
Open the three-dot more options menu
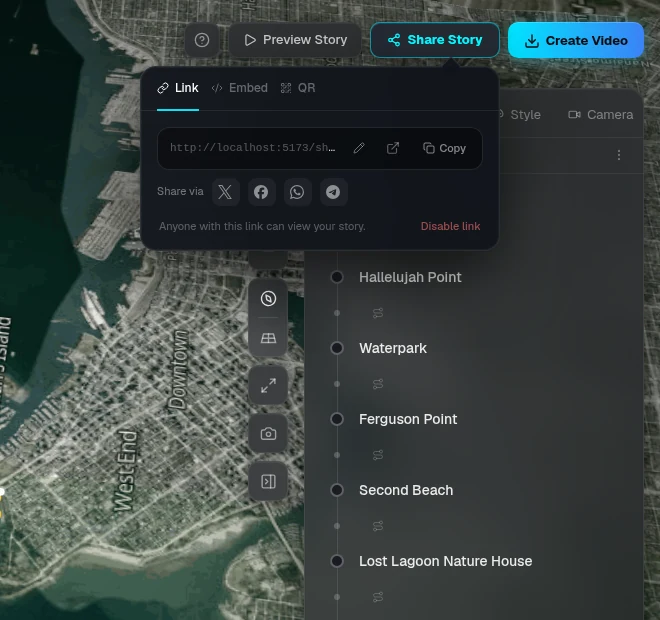pyautogui.click(x=619, y=155)
